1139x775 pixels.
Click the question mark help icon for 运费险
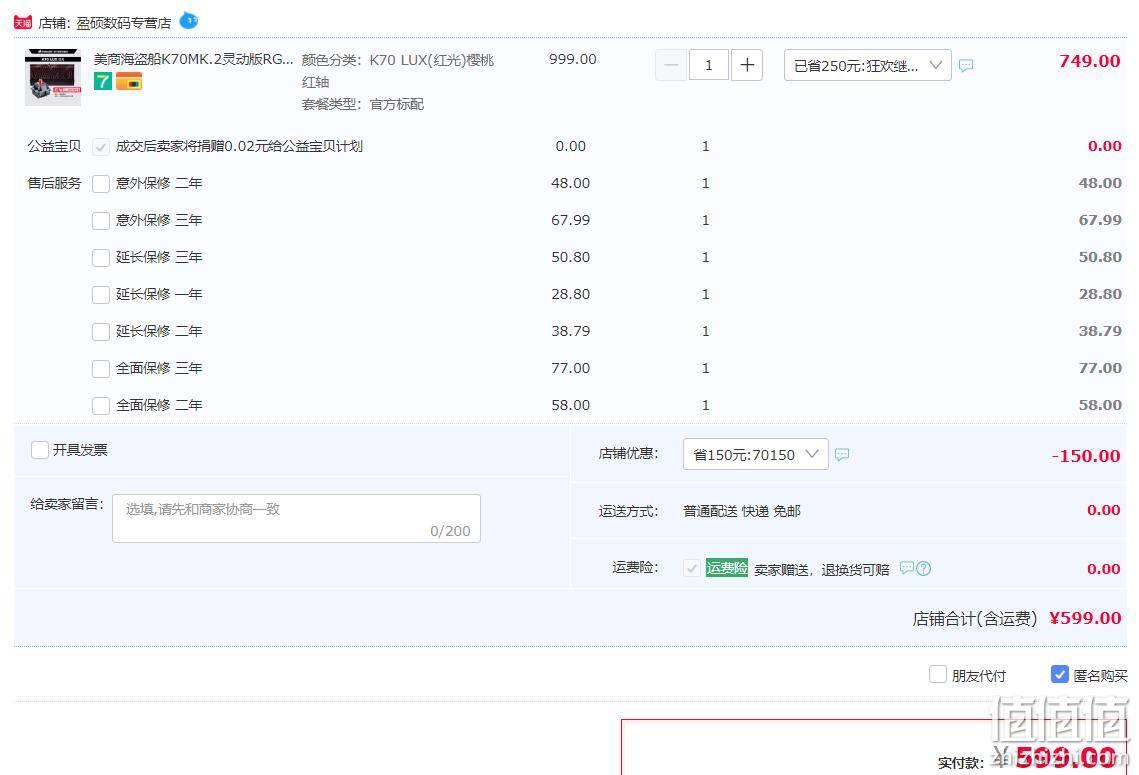(923, 569)
